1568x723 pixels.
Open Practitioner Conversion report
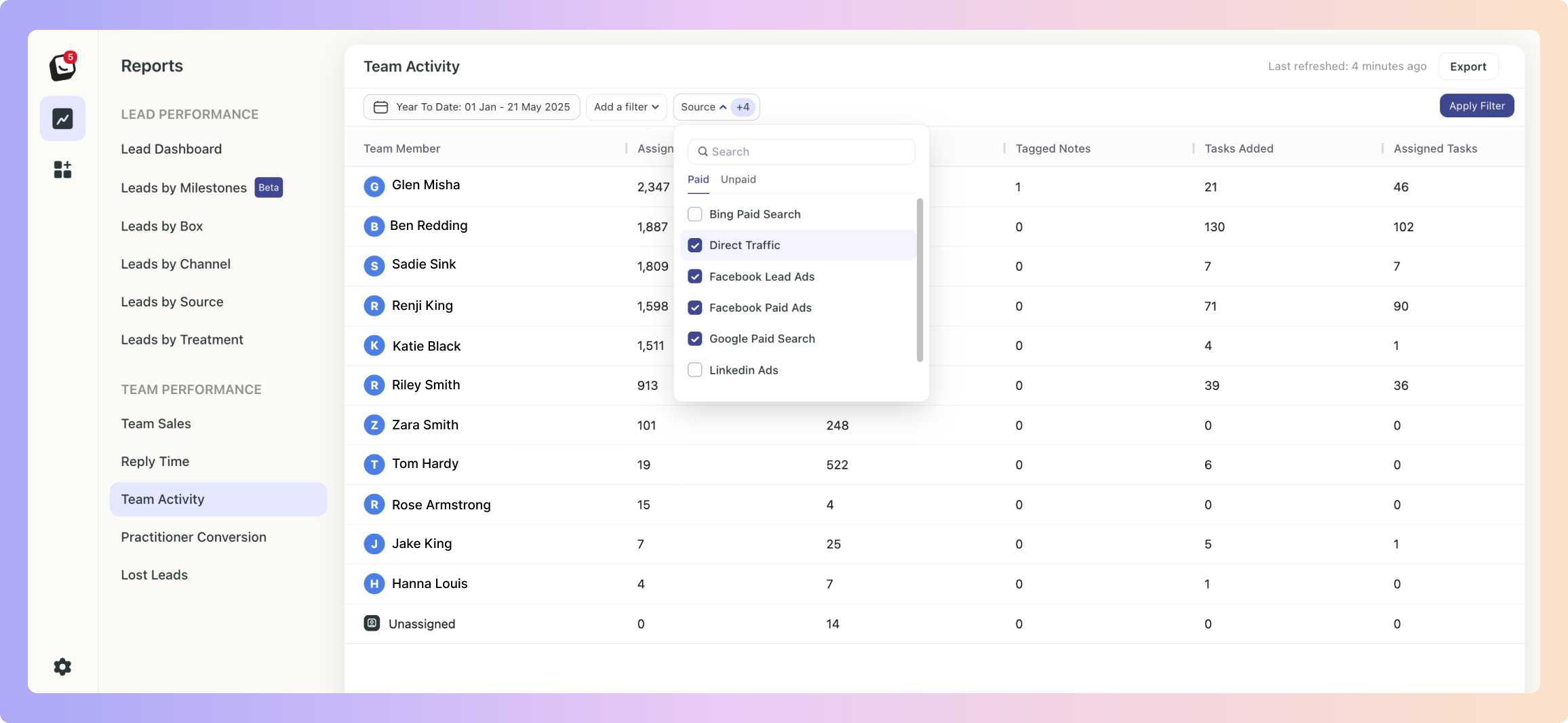pyautogui.click(x=194, y=537)
